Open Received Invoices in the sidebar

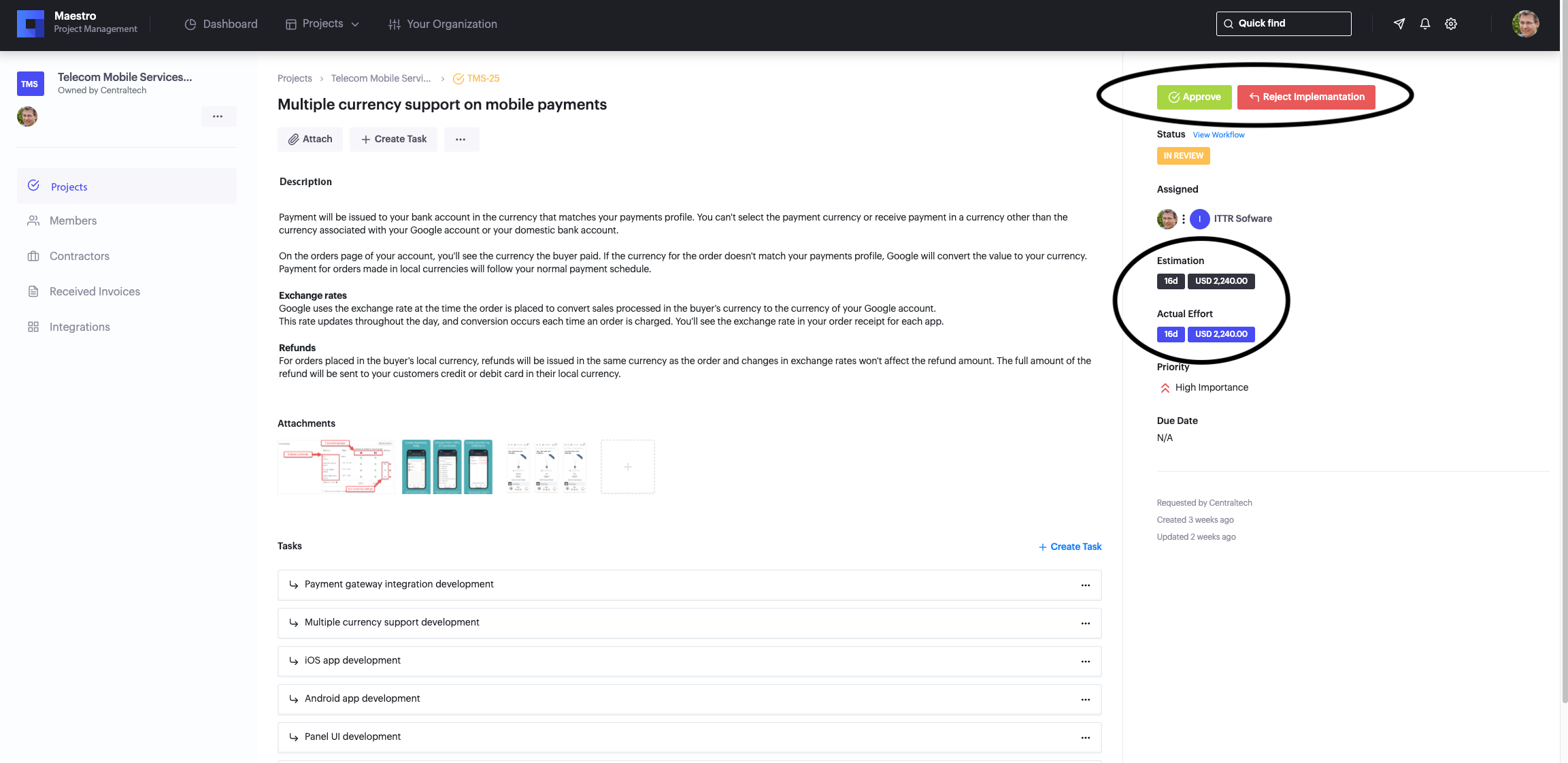click(95, 291)
